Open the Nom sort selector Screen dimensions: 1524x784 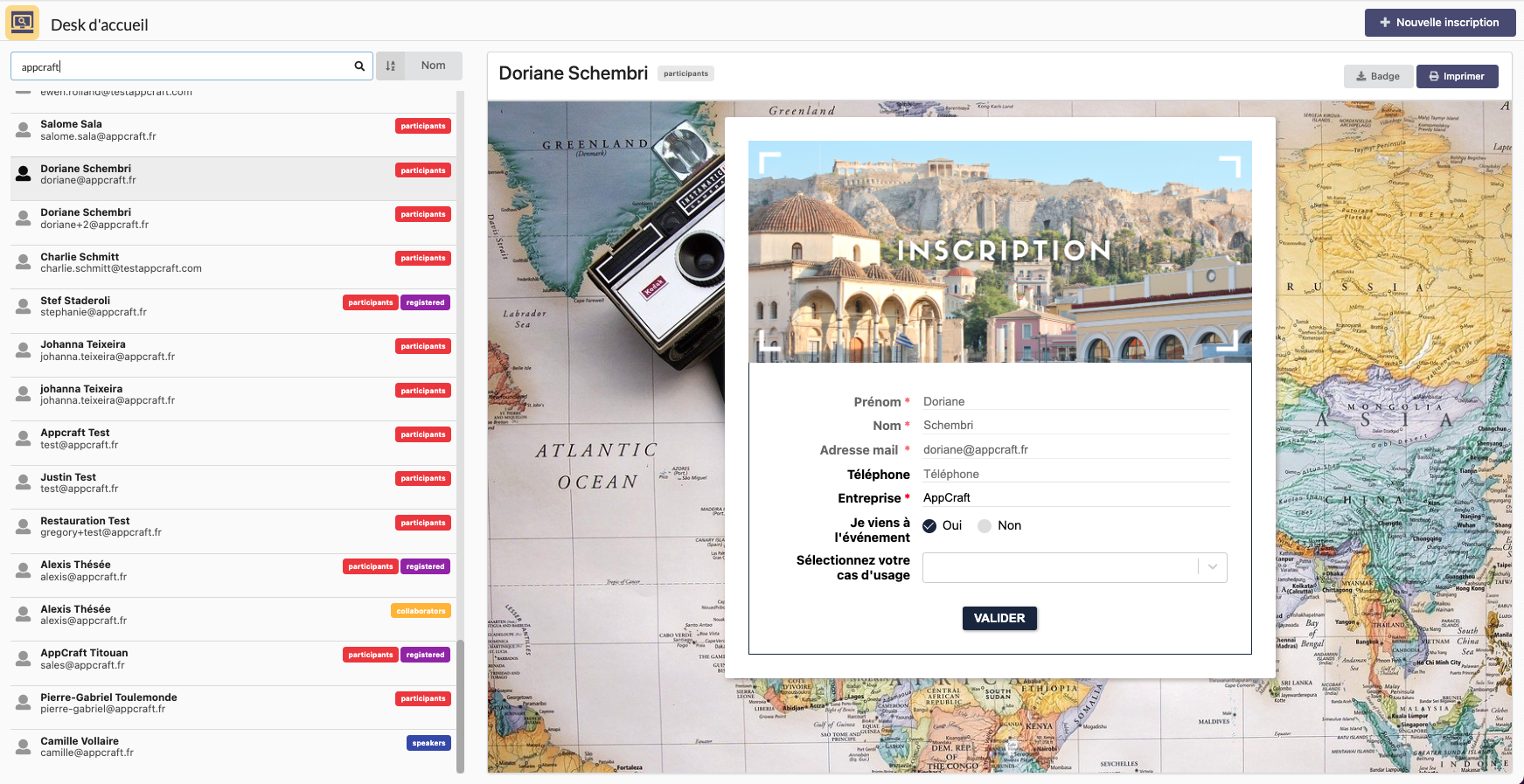433,66
